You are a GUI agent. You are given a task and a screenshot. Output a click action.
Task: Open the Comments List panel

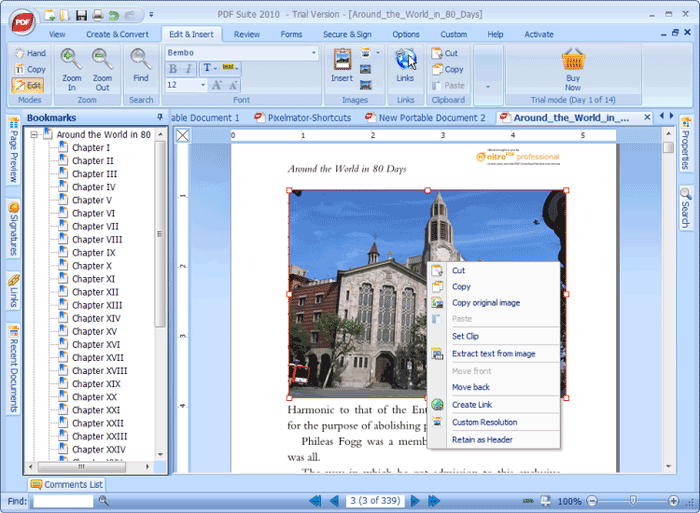[x=66, y=484]
